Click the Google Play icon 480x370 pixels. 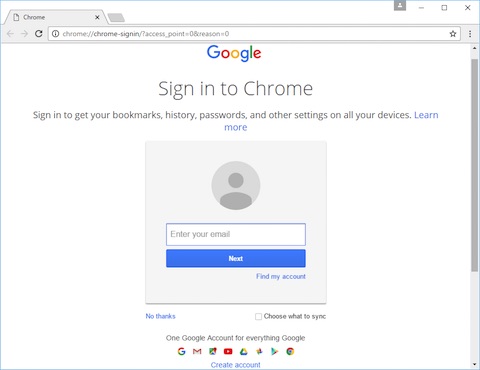[274, 351]
